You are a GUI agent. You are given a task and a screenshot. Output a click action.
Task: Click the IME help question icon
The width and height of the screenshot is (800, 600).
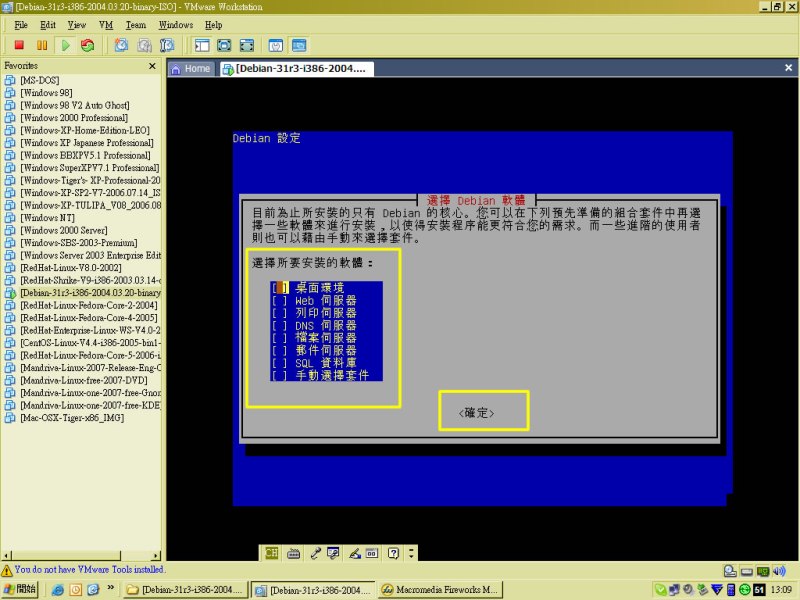pyautogui.click(x=393, y=553)
